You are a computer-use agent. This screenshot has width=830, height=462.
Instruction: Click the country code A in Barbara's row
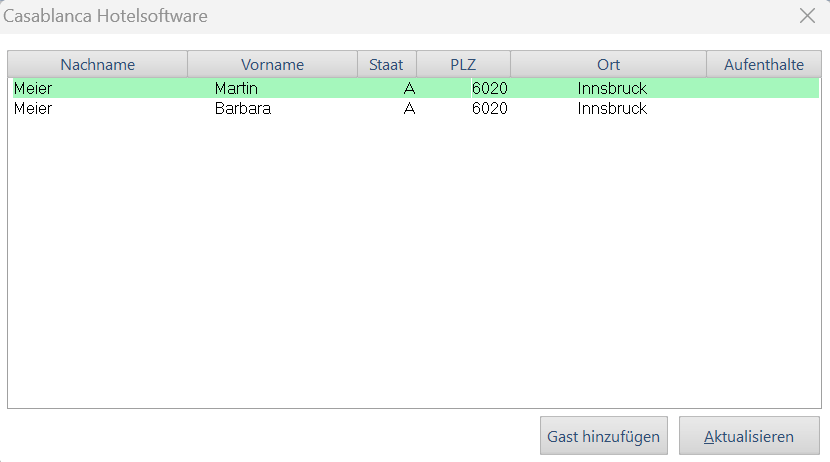click(409, 108)
